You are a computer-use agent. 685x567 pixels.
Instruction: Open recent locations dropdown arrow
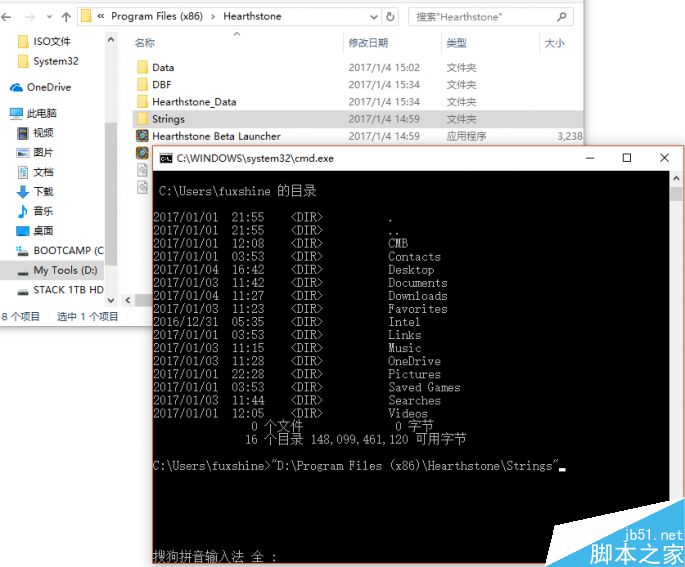[x=49, y=17]
